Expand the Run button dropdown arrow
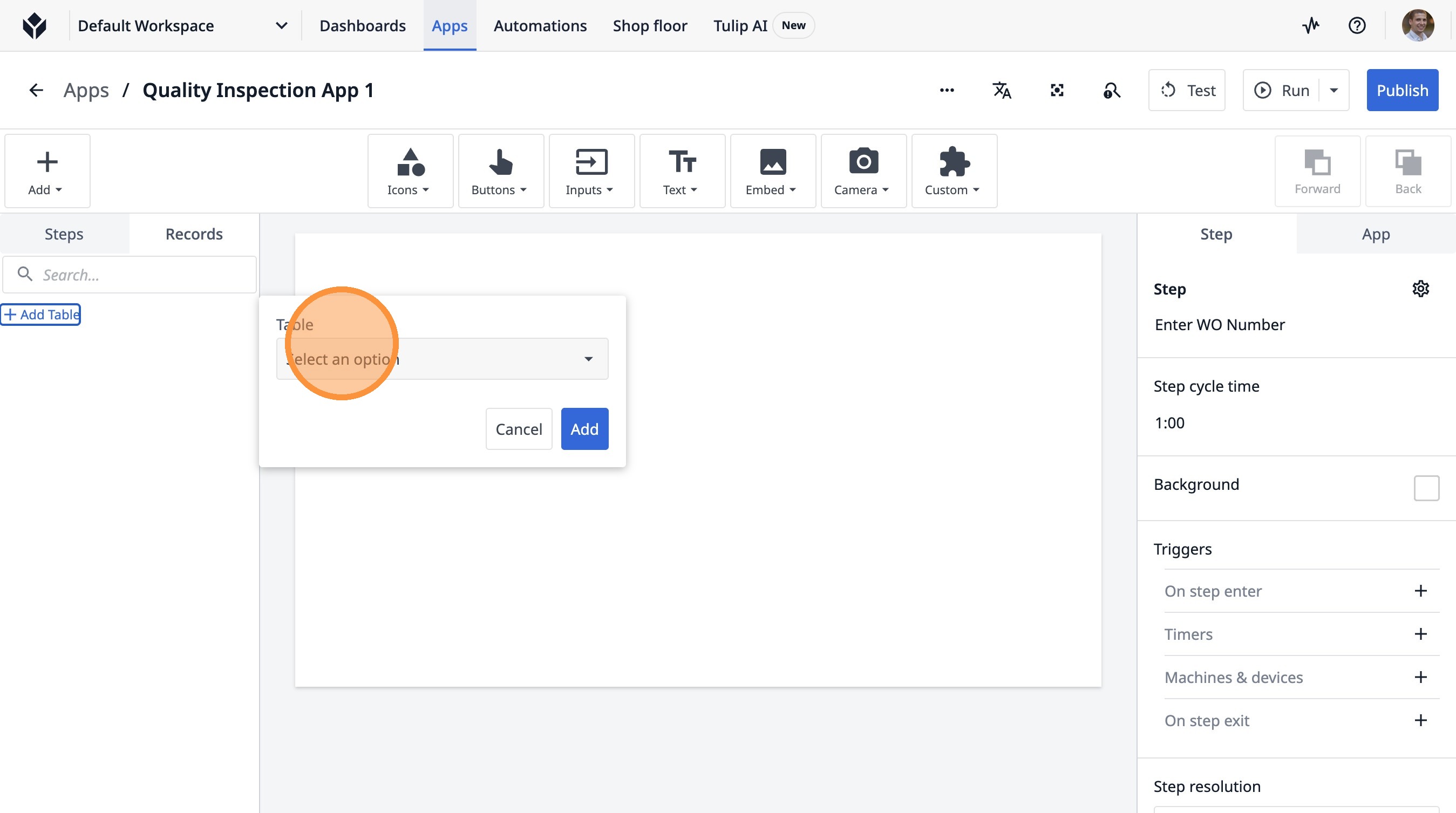Image resolution: width=1456 pixels, height=813 pixels. pos(1334,91)
